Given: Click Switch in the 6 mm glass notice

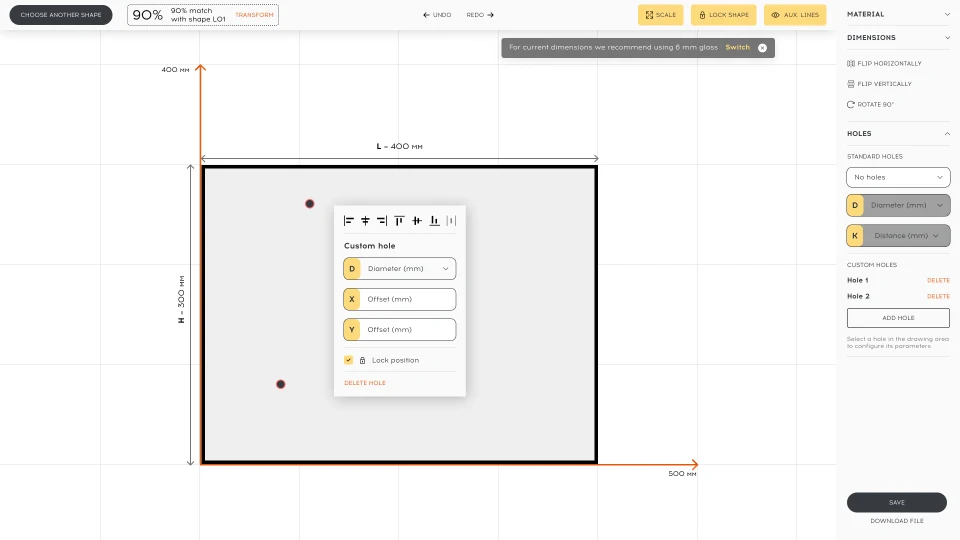Looking at the screenshot, I should [737, 47].
